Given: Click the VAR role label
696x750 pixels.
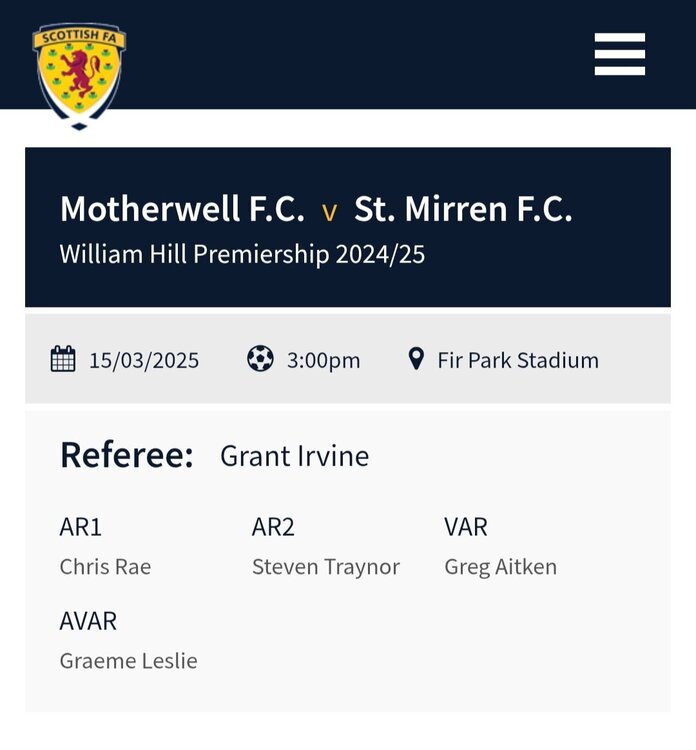Looking at the screenshot, I should click(x=466, y=527).
